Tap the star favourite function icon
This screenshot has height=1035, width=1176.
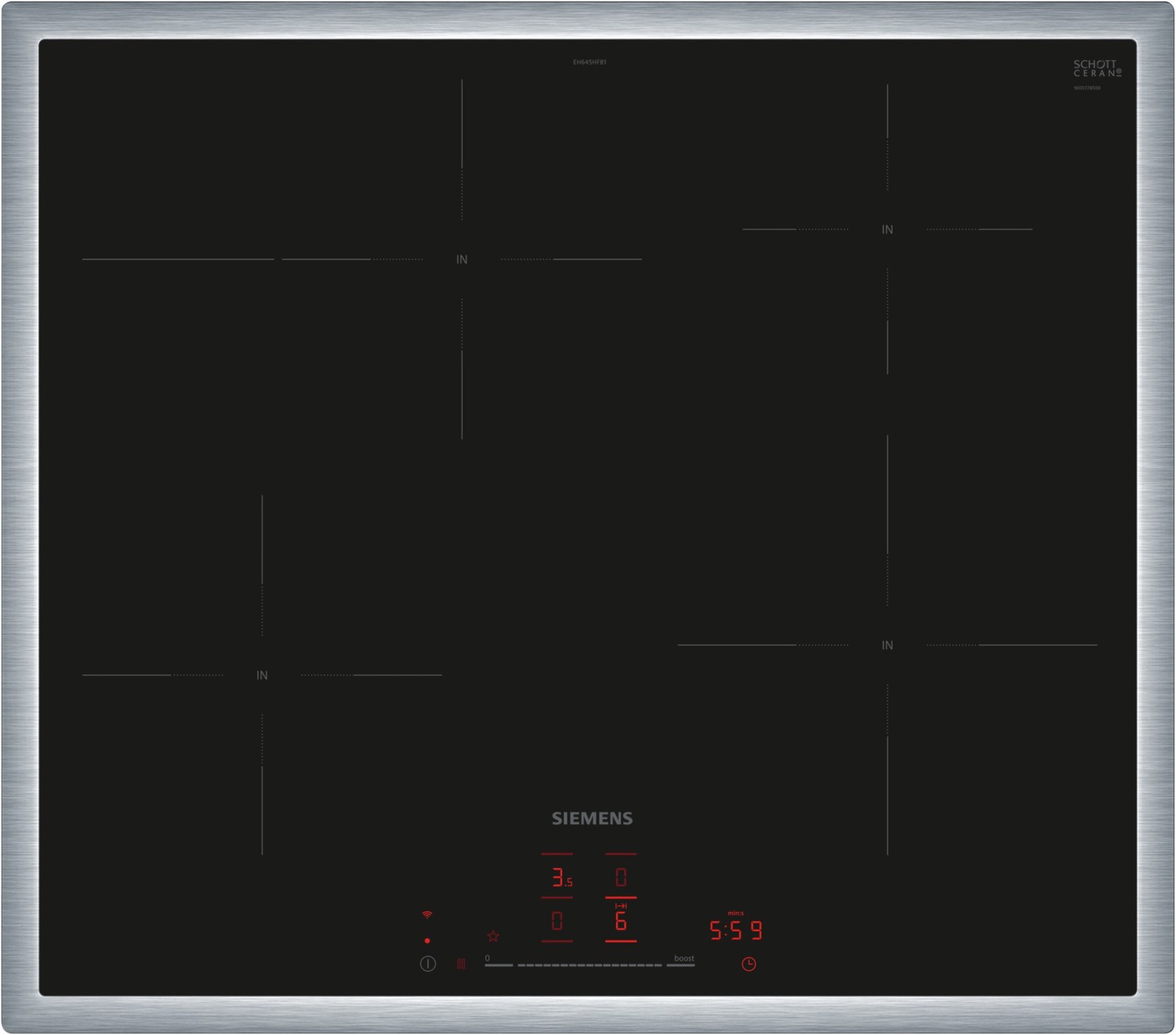(x=493, y=936)
